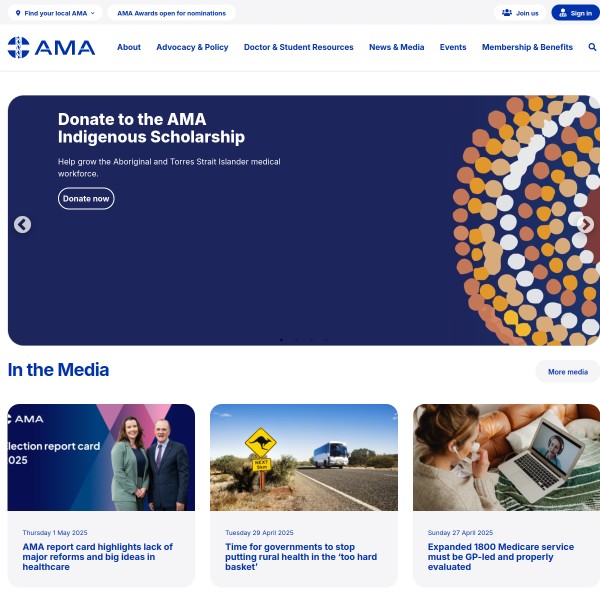
Task: Open AMA Awards open for nominations link
Action: 171,13
